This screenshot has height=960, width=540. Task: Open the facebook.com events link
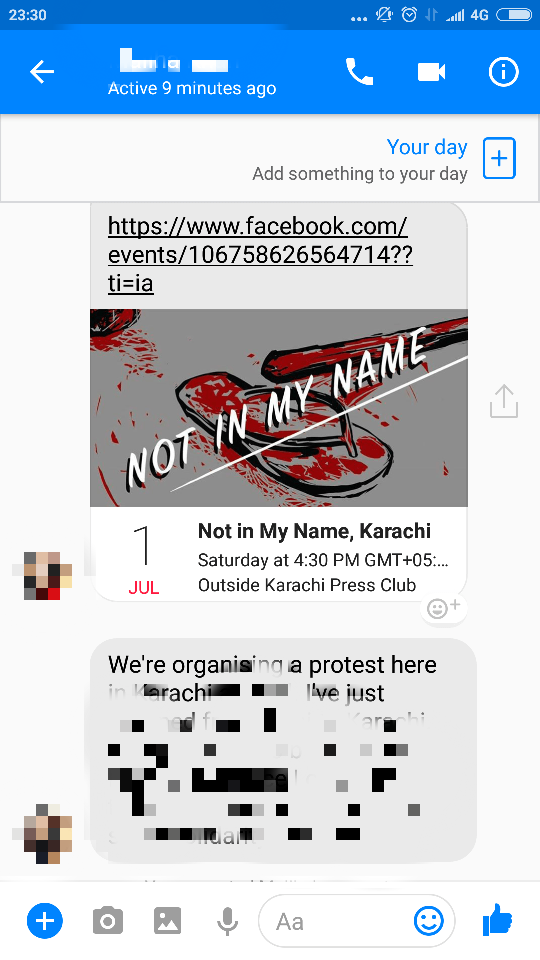coord(260,255)
